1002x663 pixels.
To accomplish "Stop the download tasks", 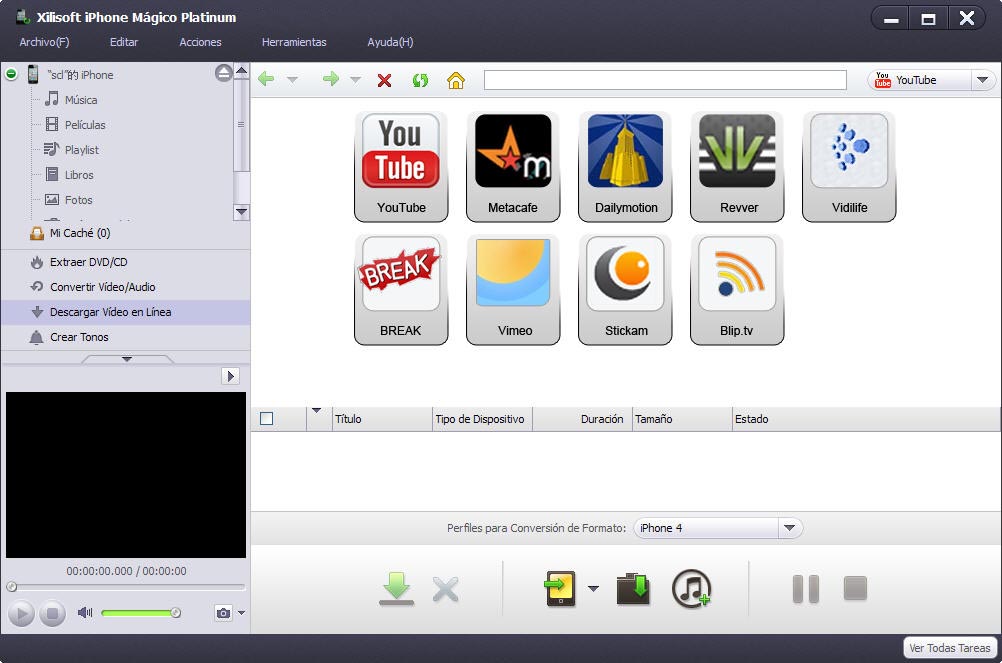I will pyautogui.click(x=855, y=588).
